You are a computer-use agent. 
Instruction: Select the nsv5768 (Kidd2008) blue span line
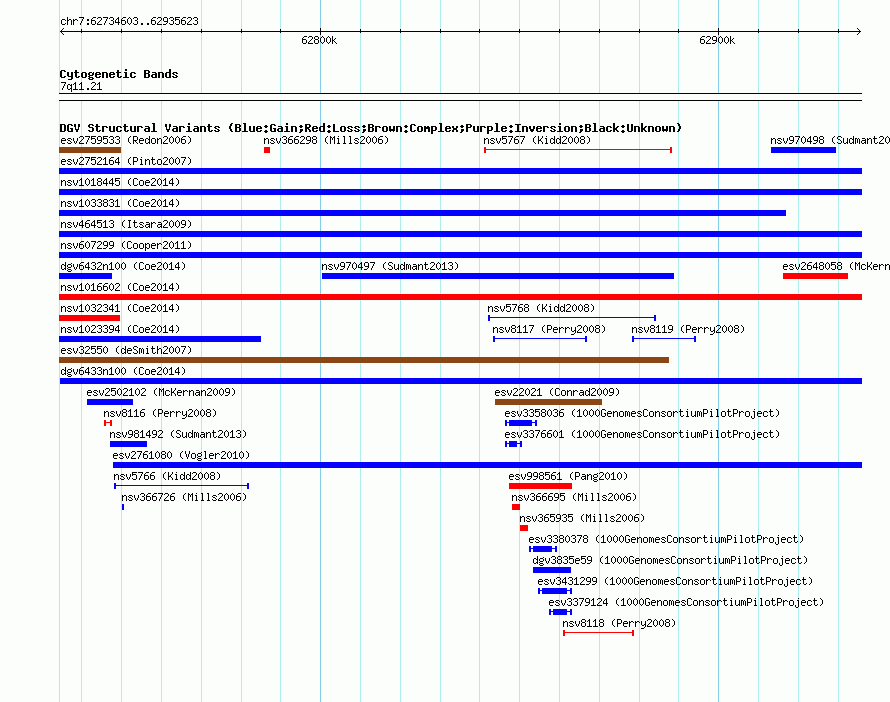pos(572,318)
